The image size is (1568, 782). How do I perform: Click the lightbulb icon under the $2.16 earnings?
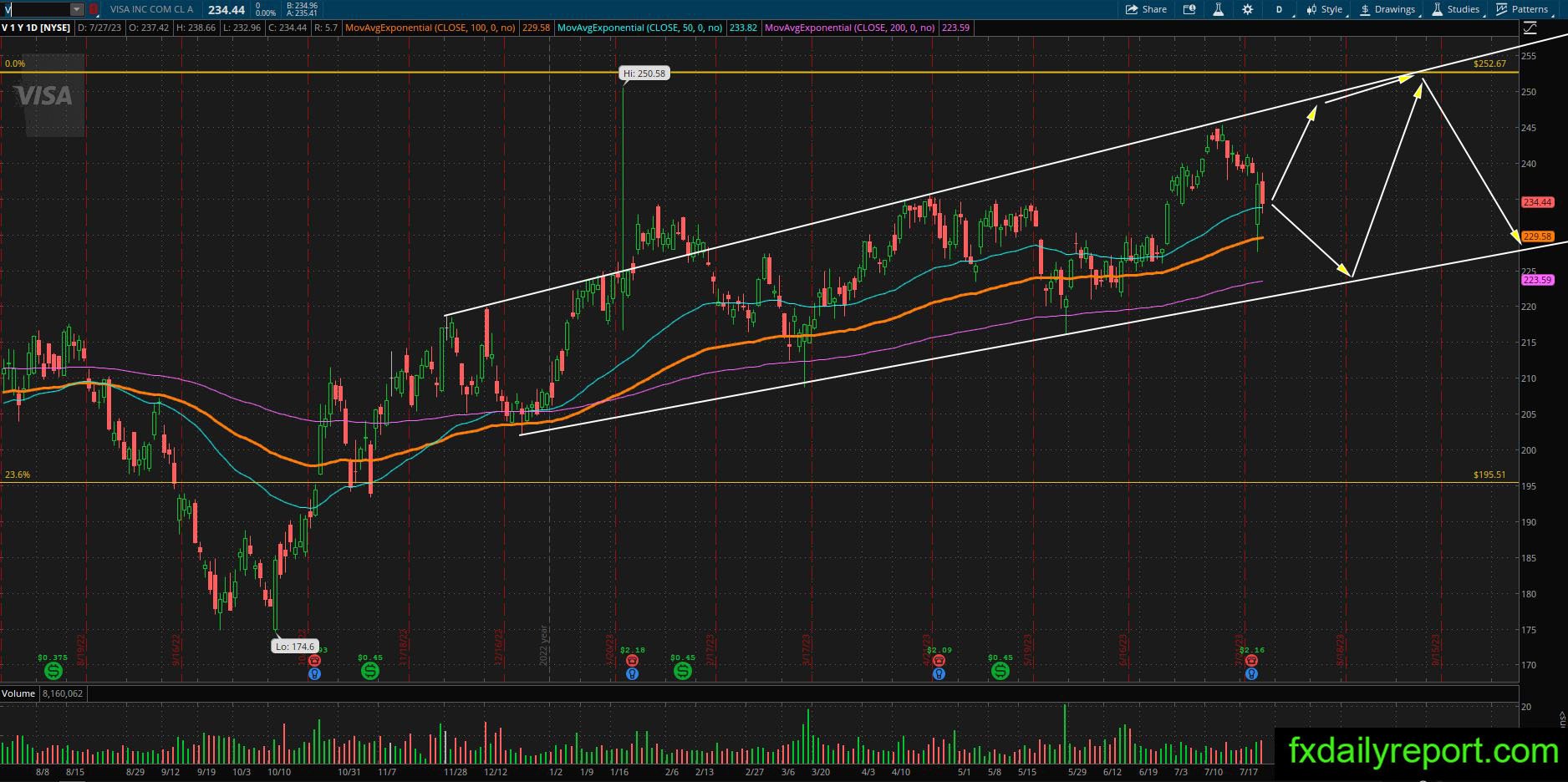[1251, 673]
